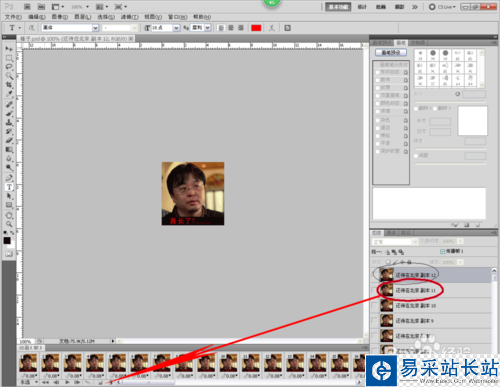500x387 pixels.
Task: Select the Blur tool
Action: (9, 158)
